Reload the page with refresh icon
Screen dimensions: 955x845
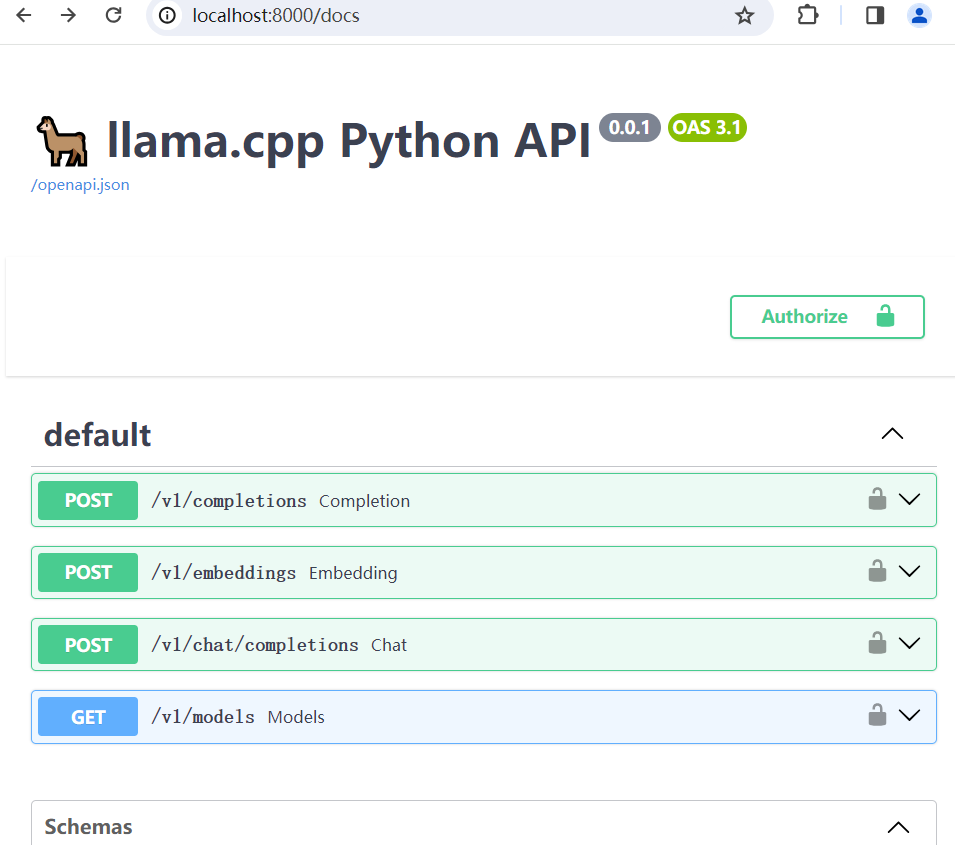114,15
